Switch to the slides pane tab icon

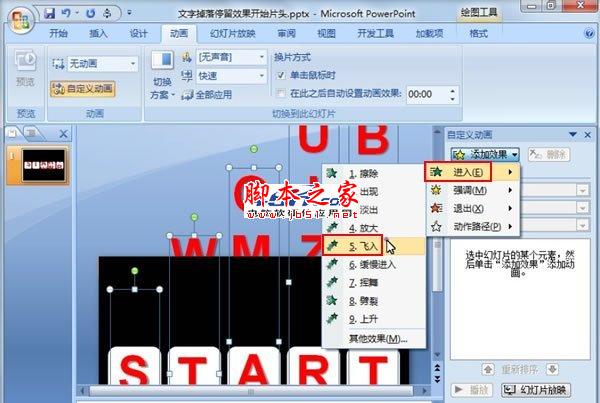pyautogui.click(x=13, y=133)
